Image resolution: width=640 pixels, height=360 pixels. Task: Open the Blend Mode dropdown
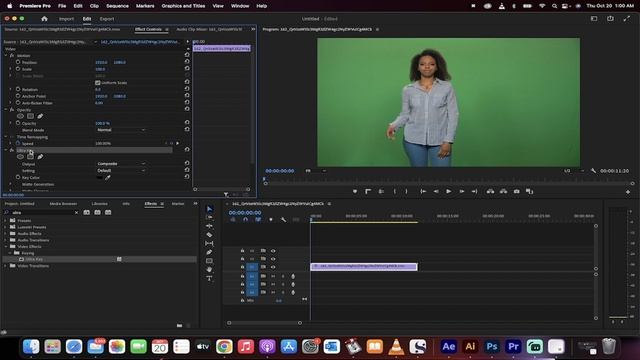point(121,130)
